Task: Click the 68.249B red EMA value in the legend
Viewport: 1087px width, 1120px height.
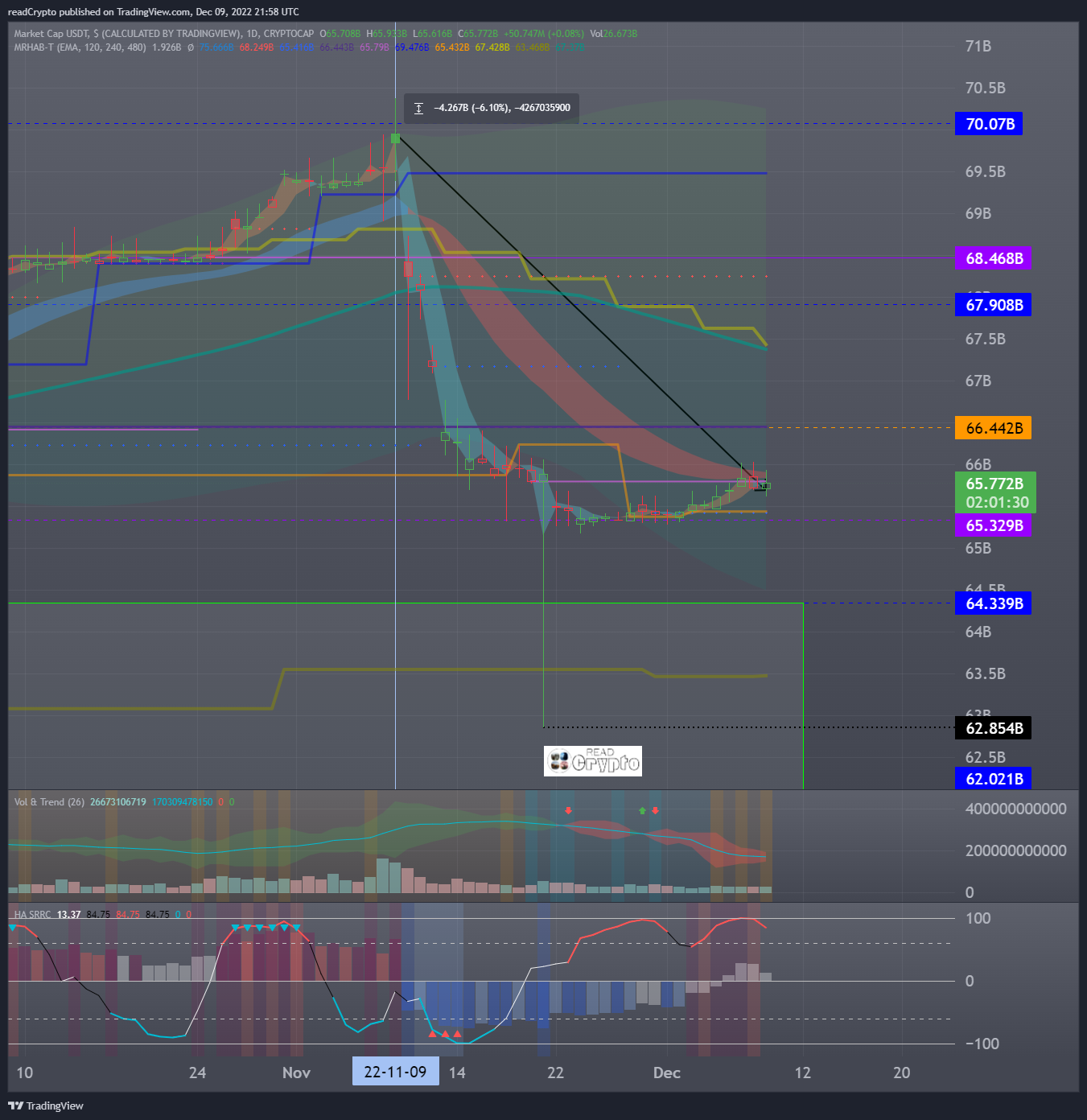Action: click(x=256, y=47)
